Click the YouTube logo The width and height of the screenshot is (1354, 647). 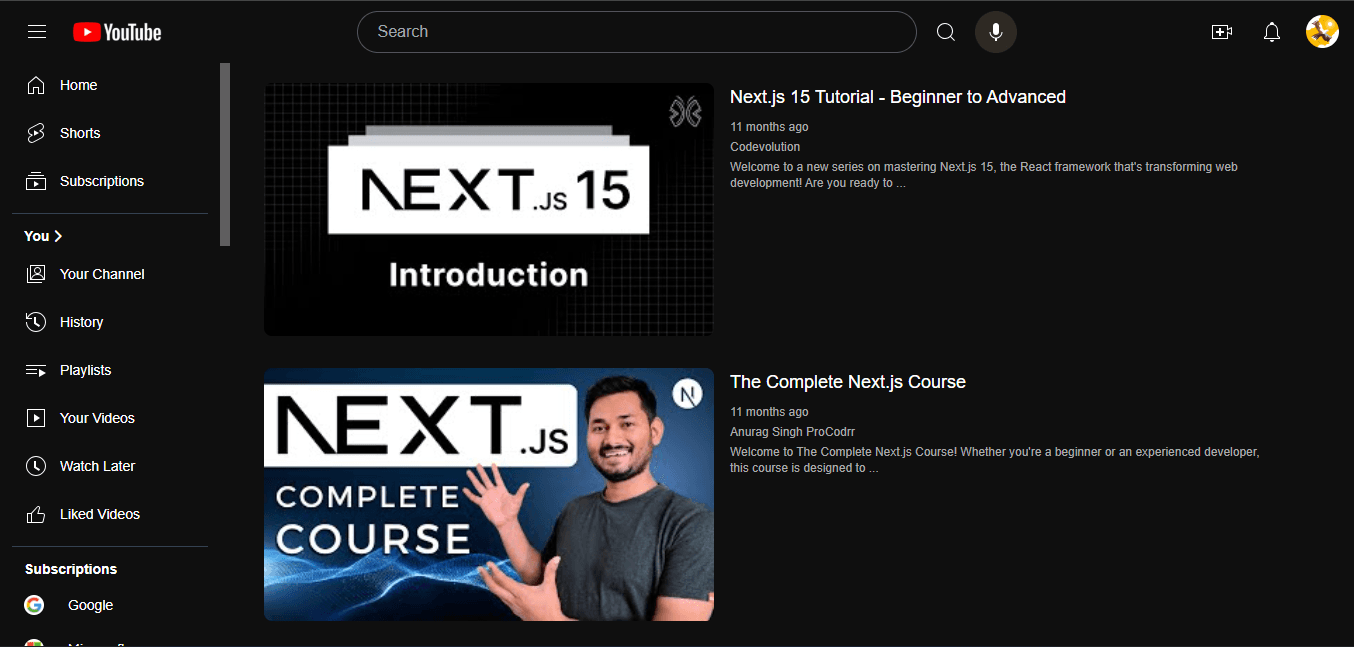(117, 32)
